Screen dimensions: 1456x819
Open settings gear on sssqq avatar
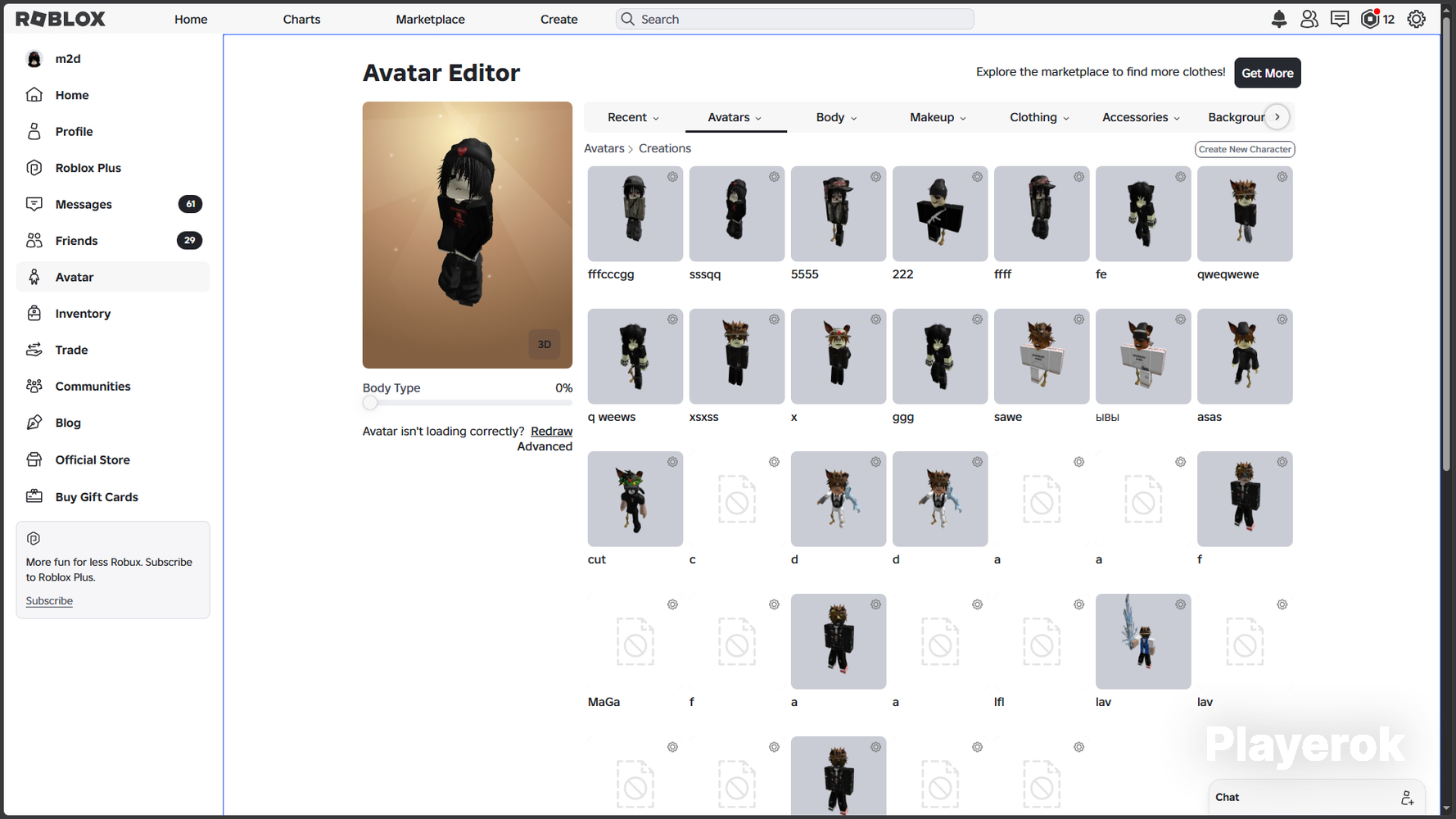(x=774, y=177)
